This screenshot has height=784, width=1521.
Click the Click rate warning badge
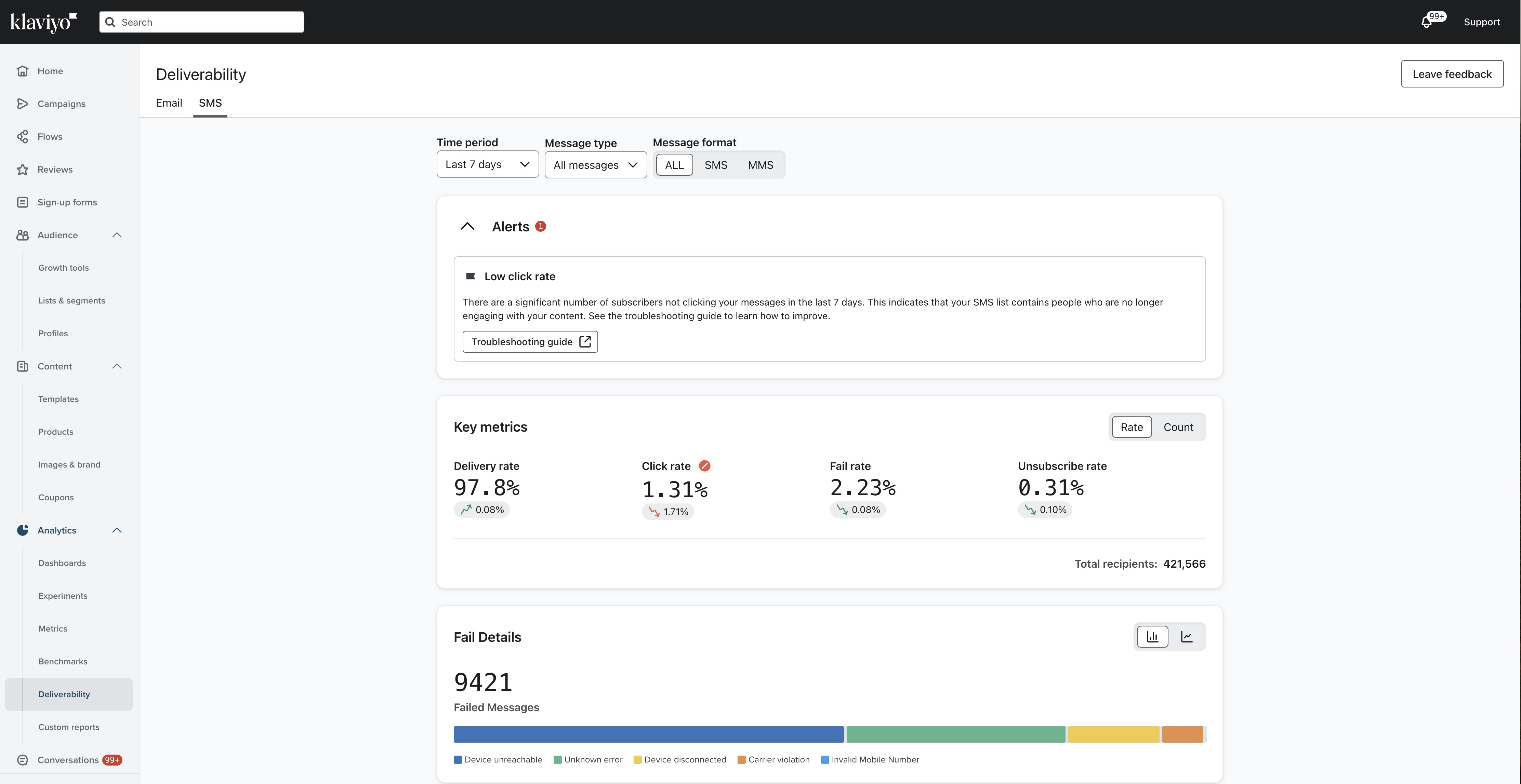coord(704,465)
